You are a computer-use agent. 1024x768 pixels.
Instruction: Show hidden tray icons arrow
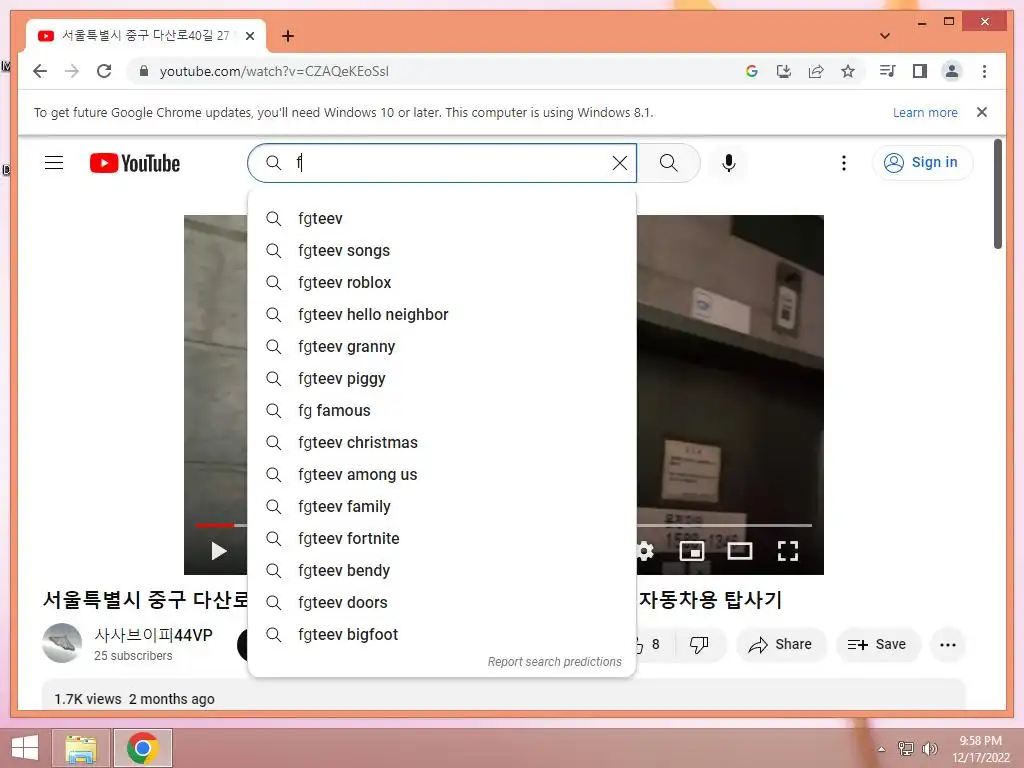(882, 749)
